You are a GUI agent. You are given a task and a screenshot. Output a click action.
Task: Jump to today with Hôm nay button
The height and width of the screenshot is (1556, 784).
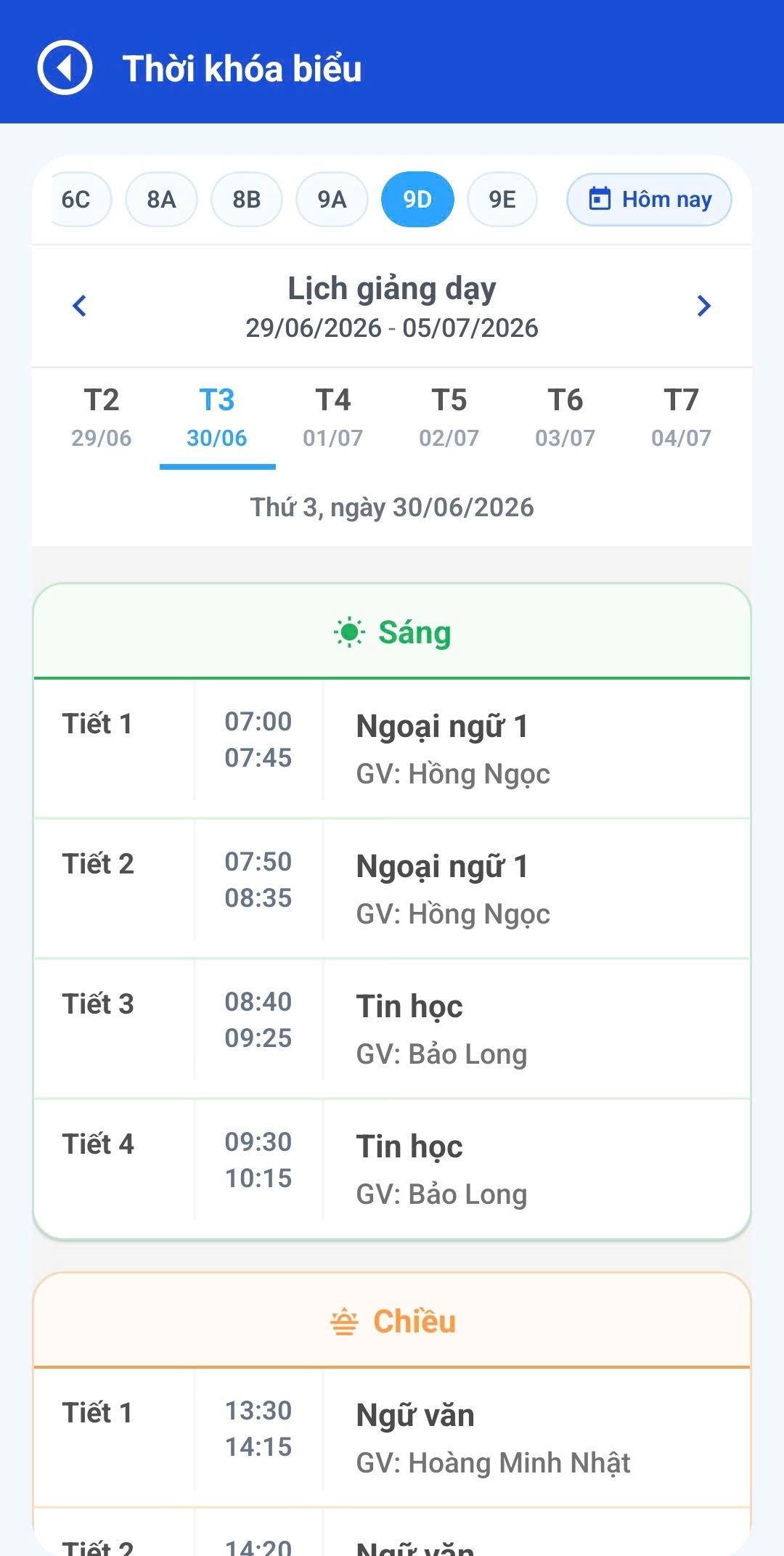tap(649, 199)
